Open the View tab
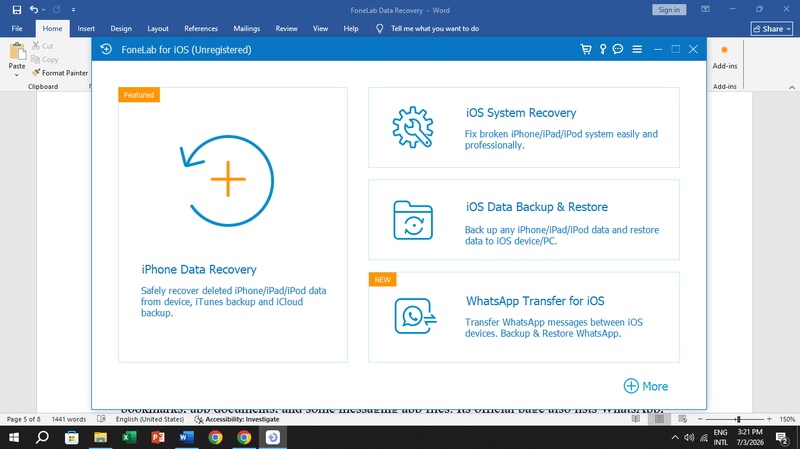 tap(320, 29)
